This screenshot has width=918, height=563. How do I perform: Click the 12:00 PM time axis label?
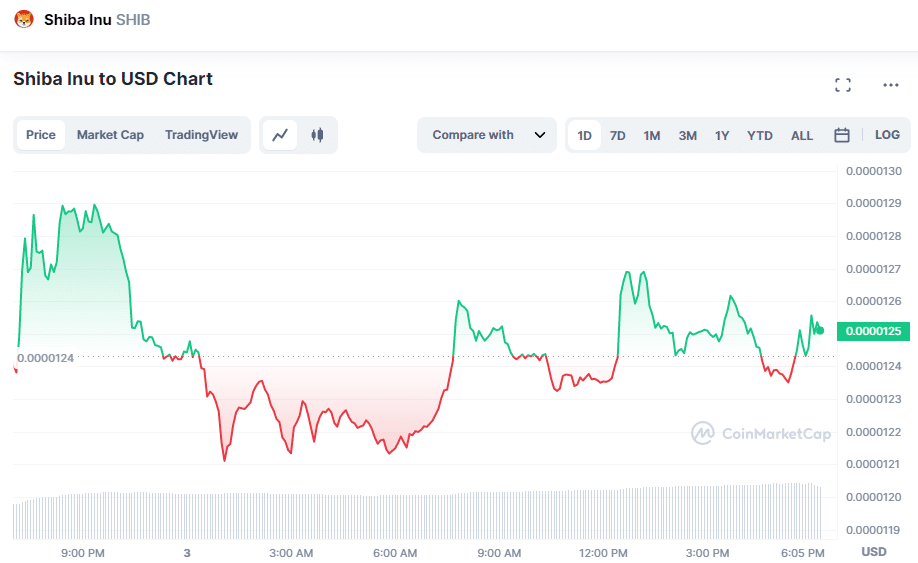click(603, 553)
